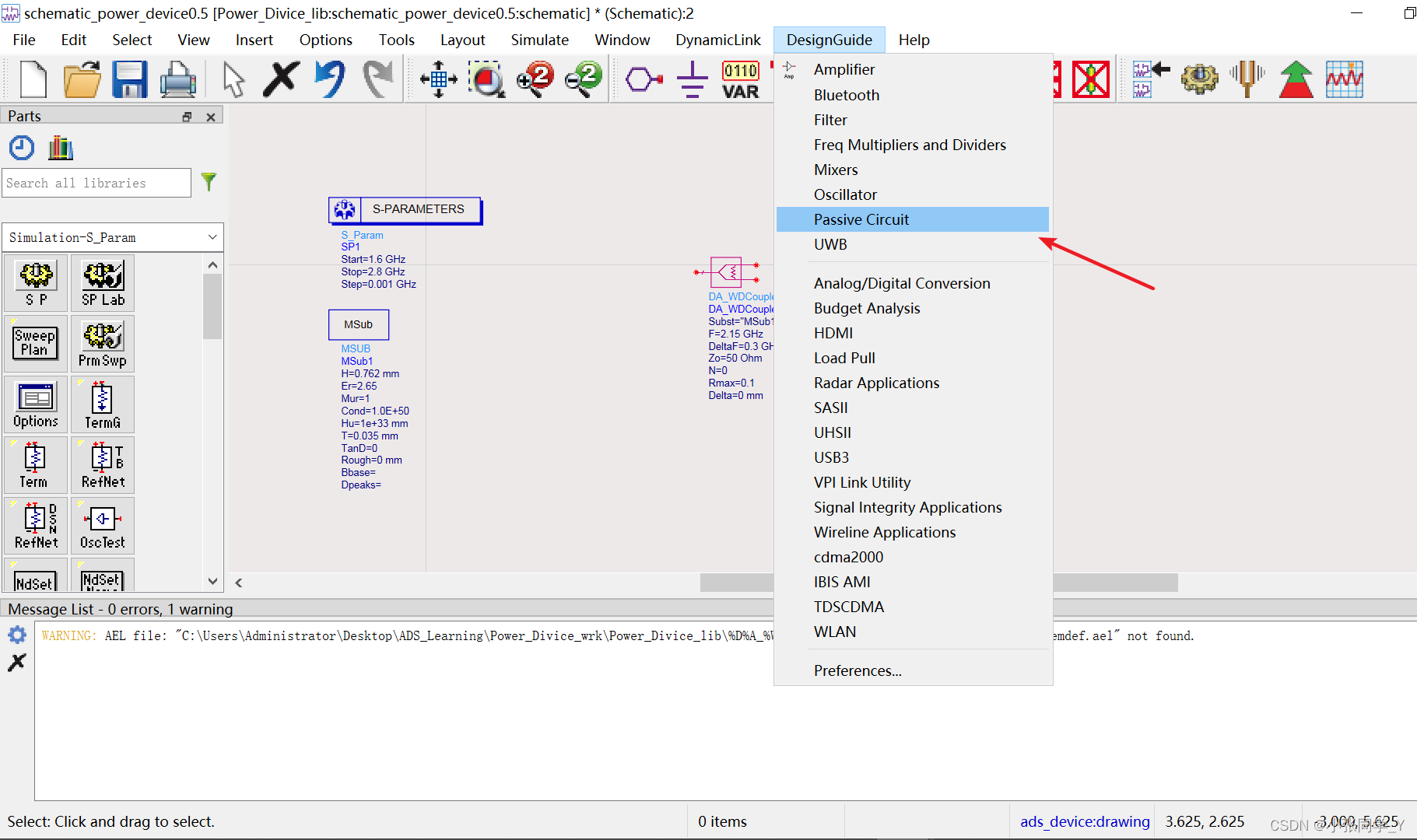Open tuning with the tuning fork icon
Image resolution: width=1417 pixels, height=840 pixels.
click(1247, 79)
